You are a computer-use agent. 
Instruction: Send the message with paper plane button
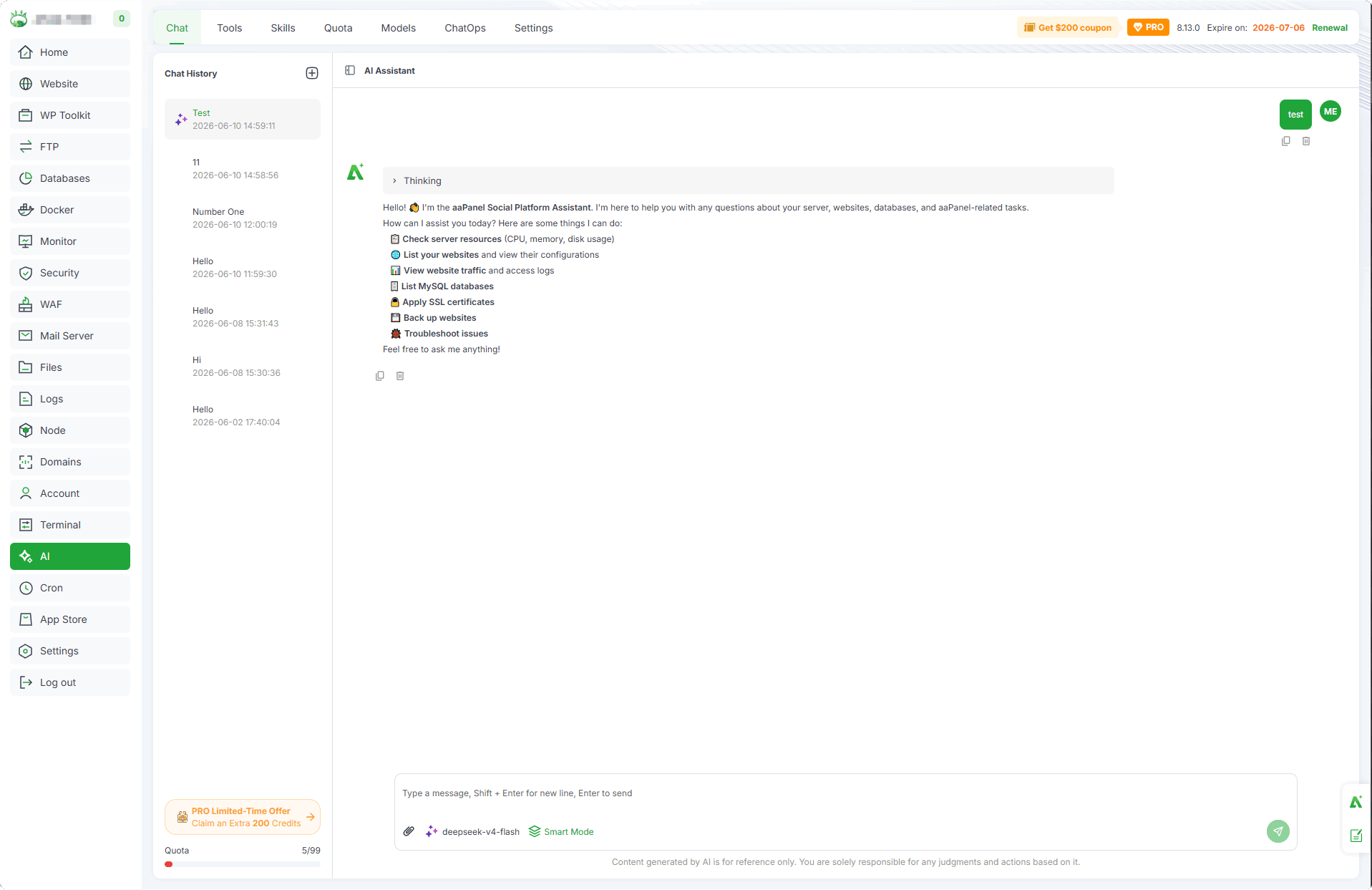pyautogui.click(x=1278, y=831)
